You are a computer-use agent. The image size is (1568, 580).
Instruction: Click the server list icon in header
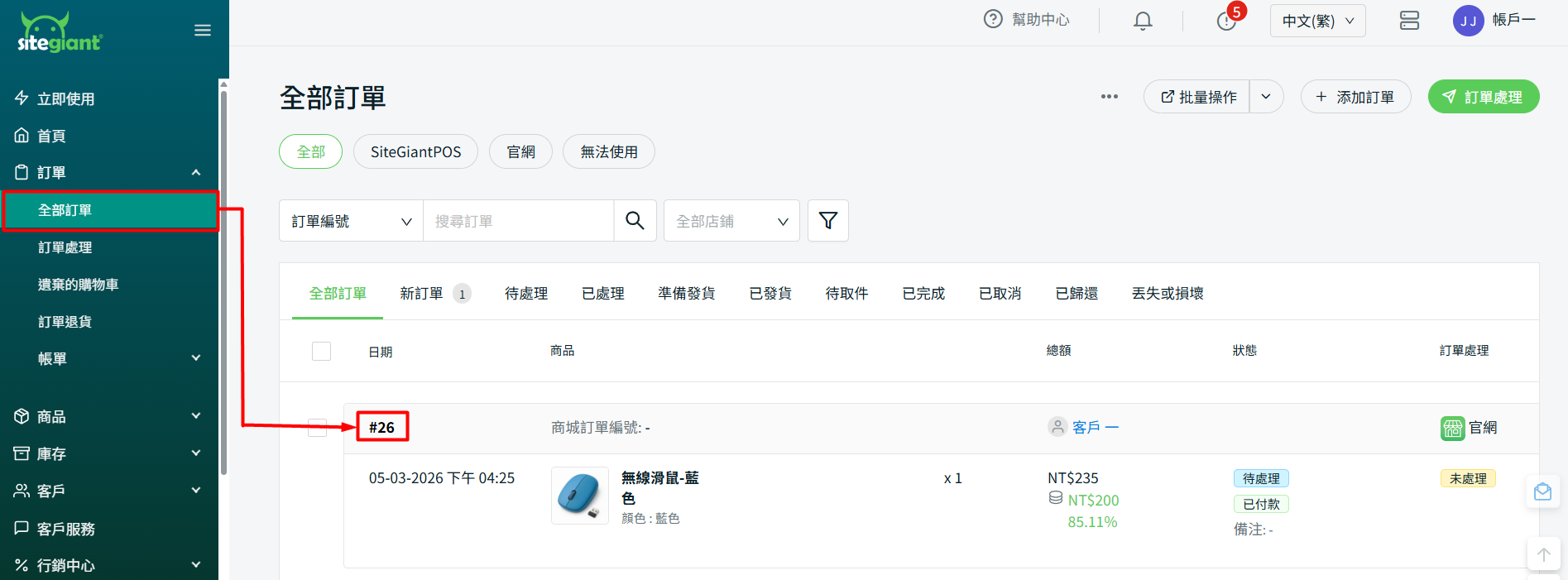click(x=1409, y=21)
